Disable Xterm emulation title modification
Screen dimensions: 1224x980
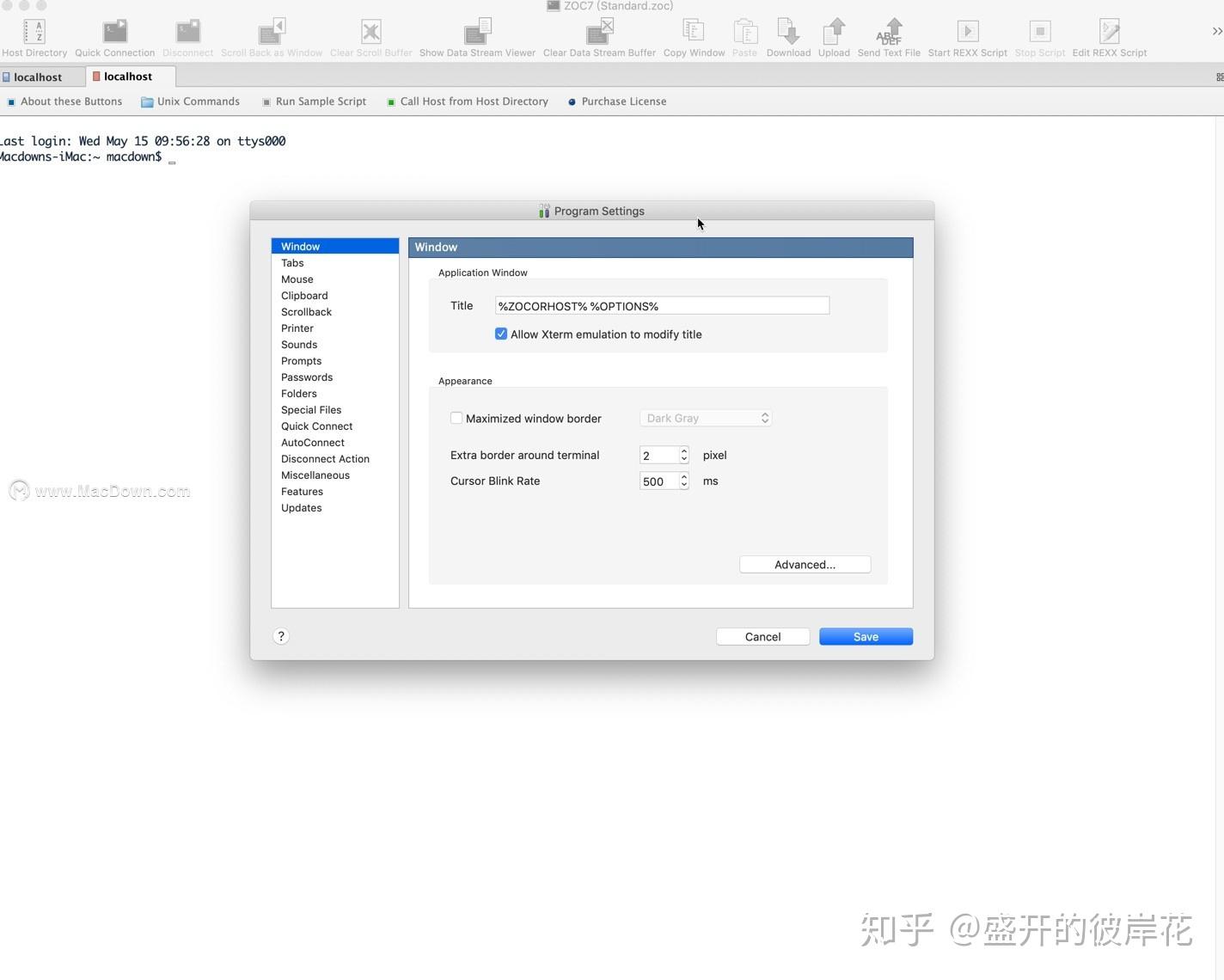501,334
